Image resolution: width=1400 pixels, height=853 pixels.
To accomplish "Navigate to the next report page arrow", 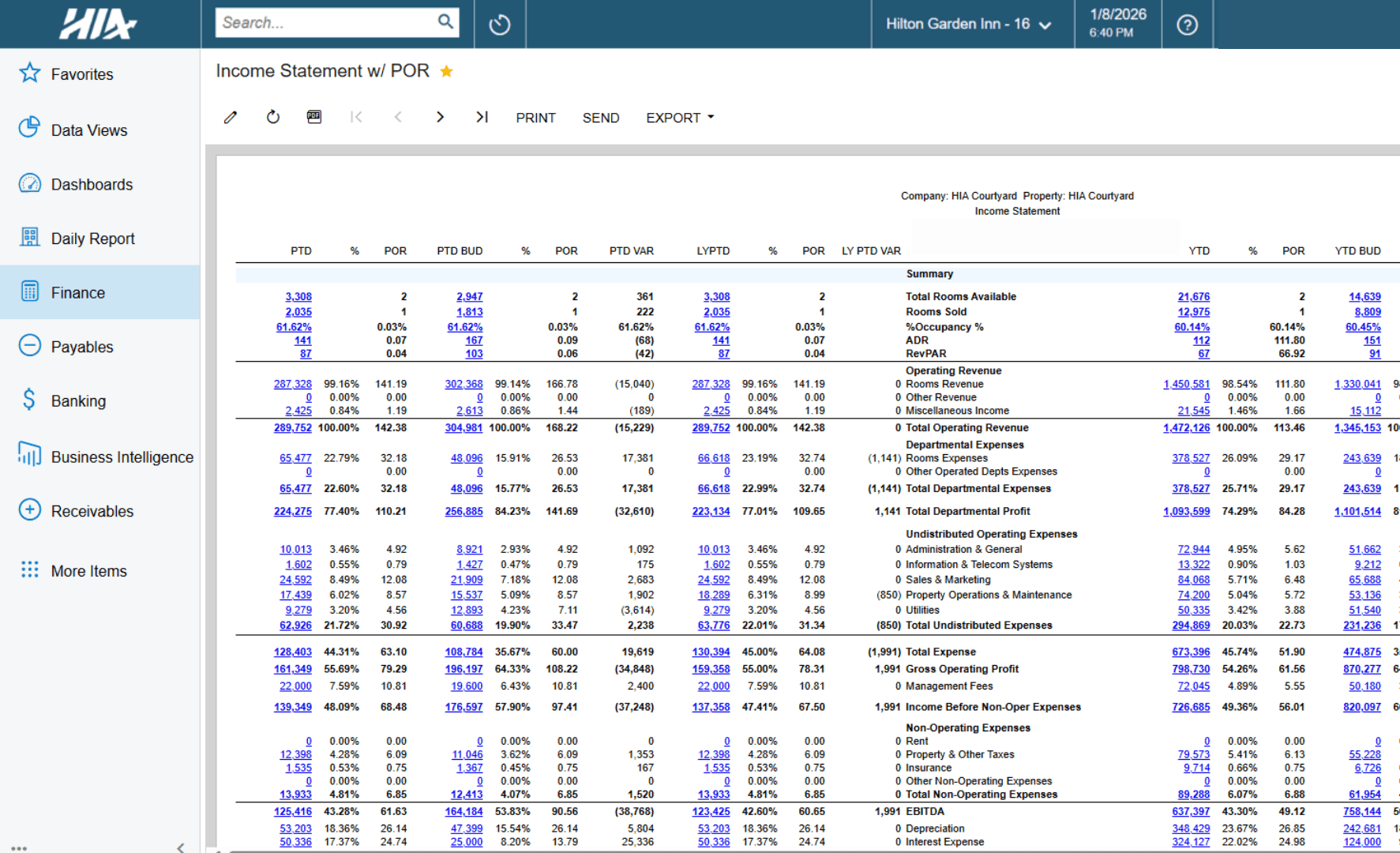I will click(440, 117).
